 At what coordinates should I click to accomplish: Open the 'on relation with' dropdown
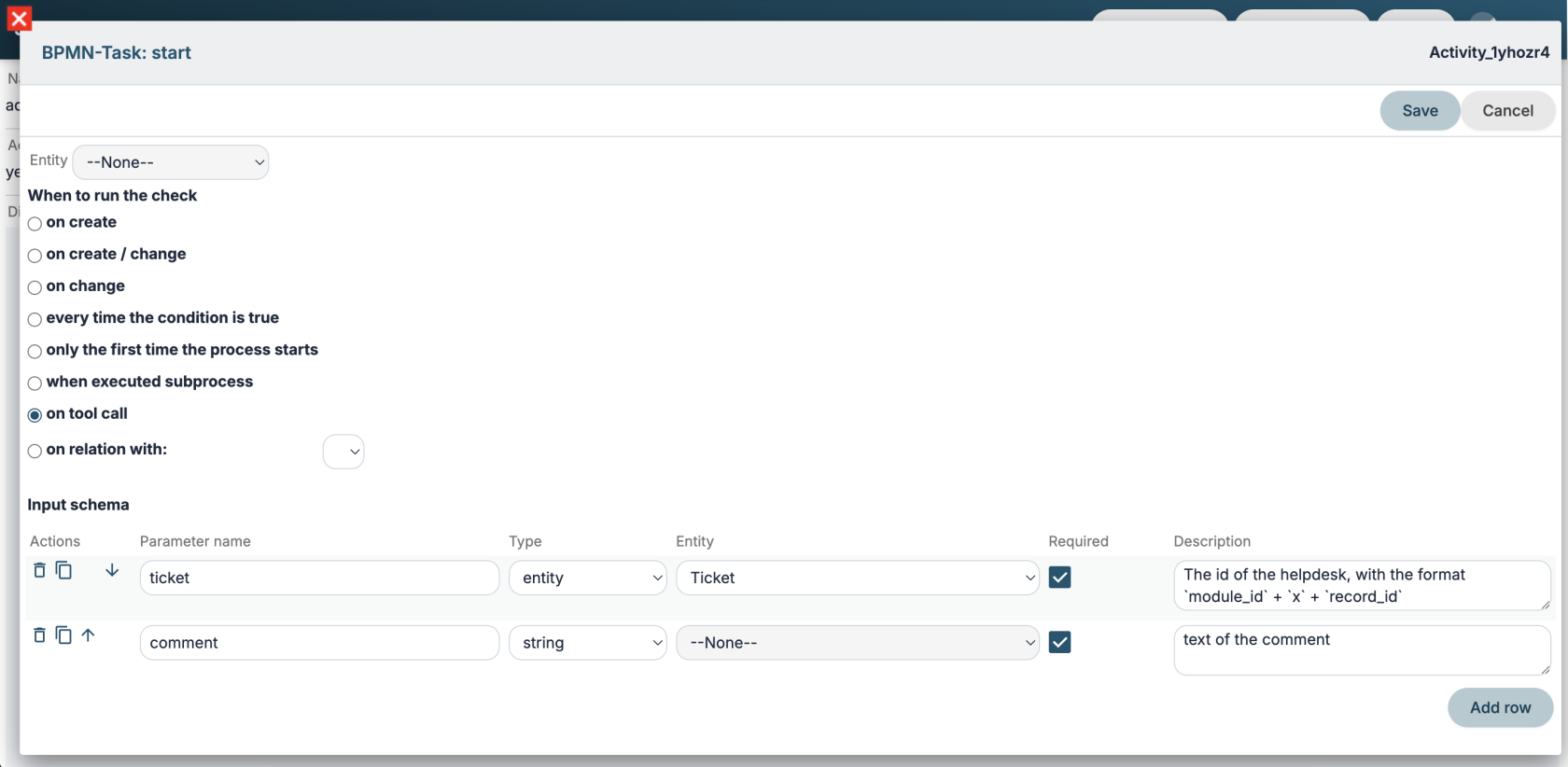pyautogui.click(x=343, y=452)
